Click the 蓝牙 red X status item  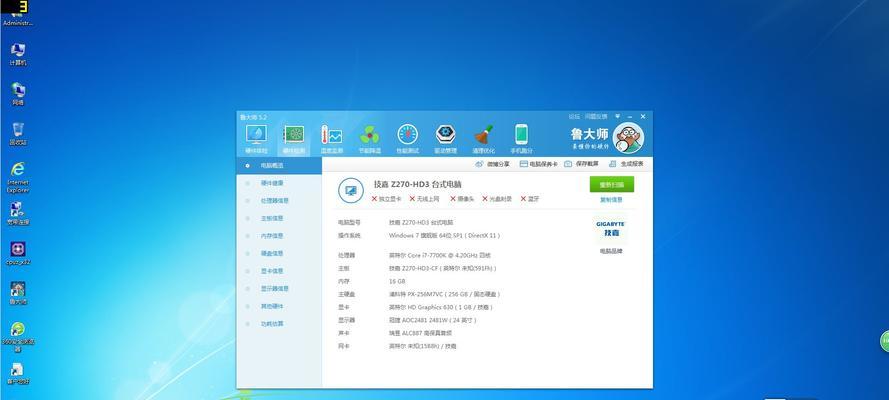tap(530, 199)
